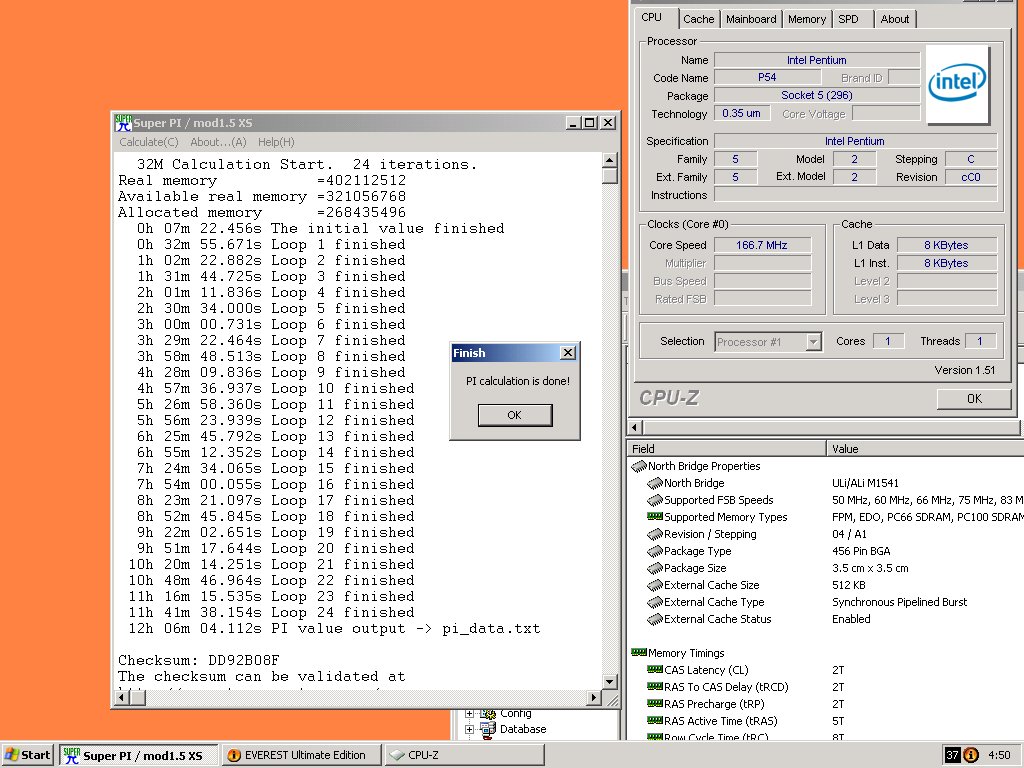Click the Package field Socket 5 (296)
The image size is (1024, 768).
816,95
